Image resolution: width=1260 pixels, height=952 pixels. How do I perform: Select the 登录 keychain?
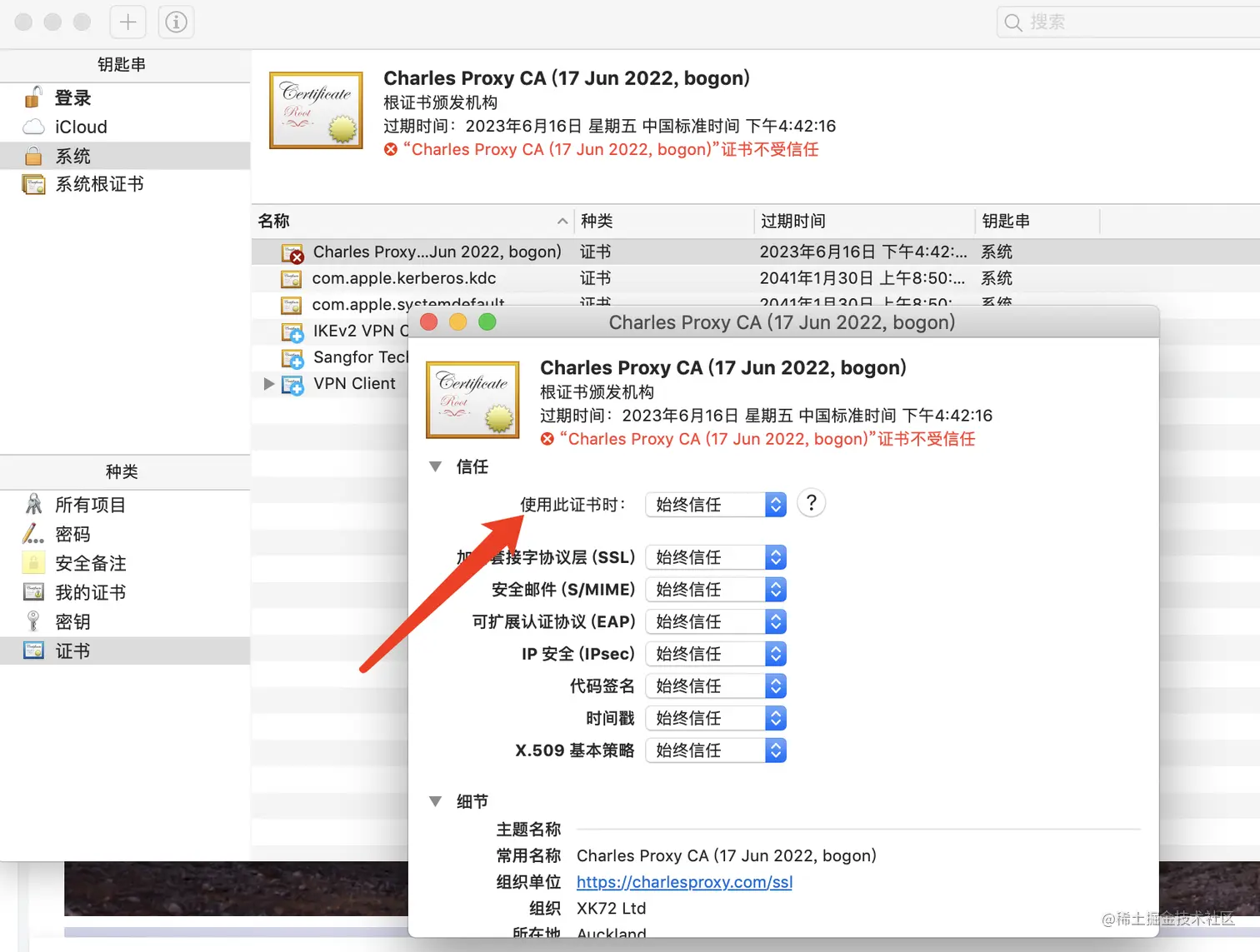pos(125,97)
